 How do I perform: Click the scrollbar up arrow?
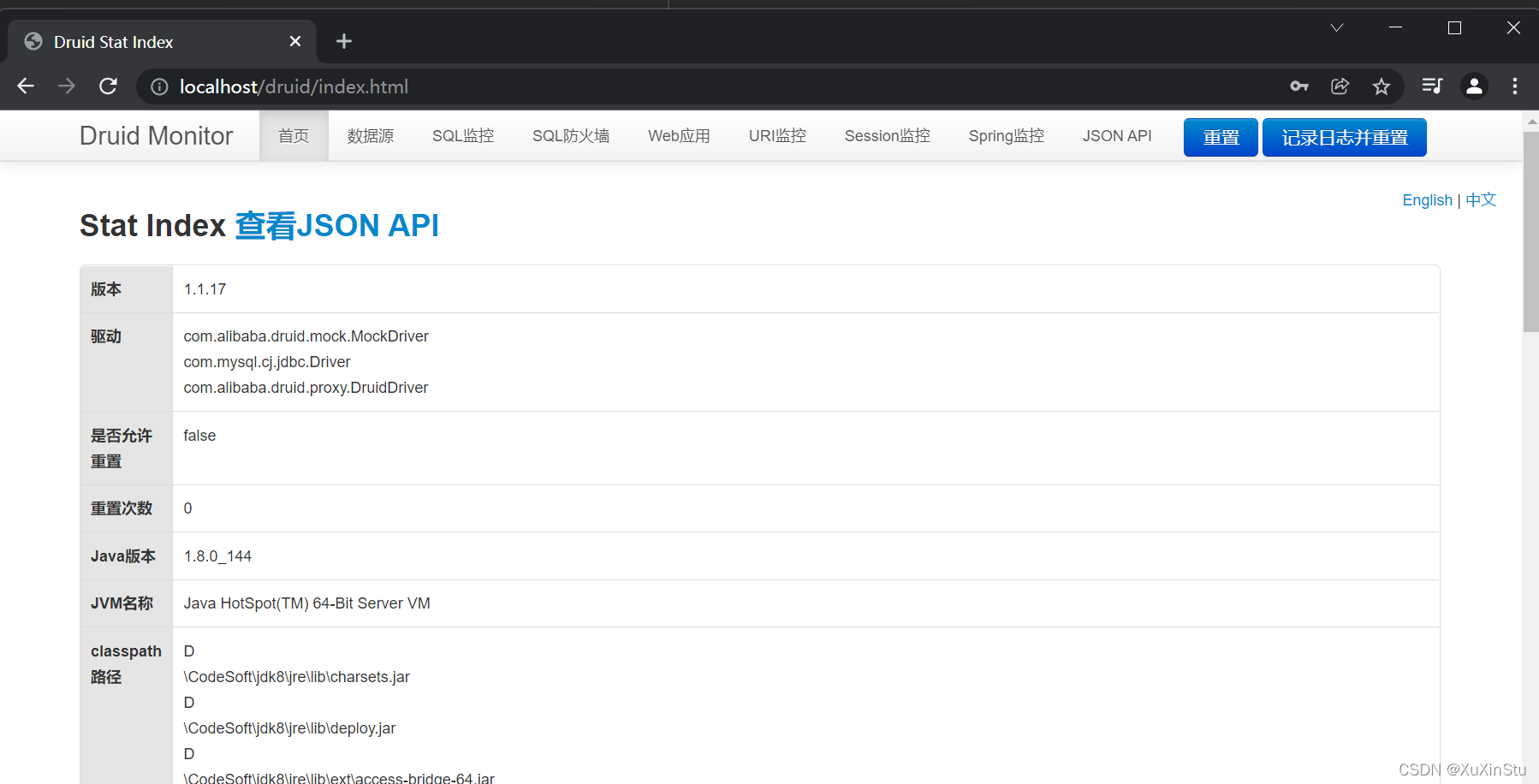coord(1531,122)
